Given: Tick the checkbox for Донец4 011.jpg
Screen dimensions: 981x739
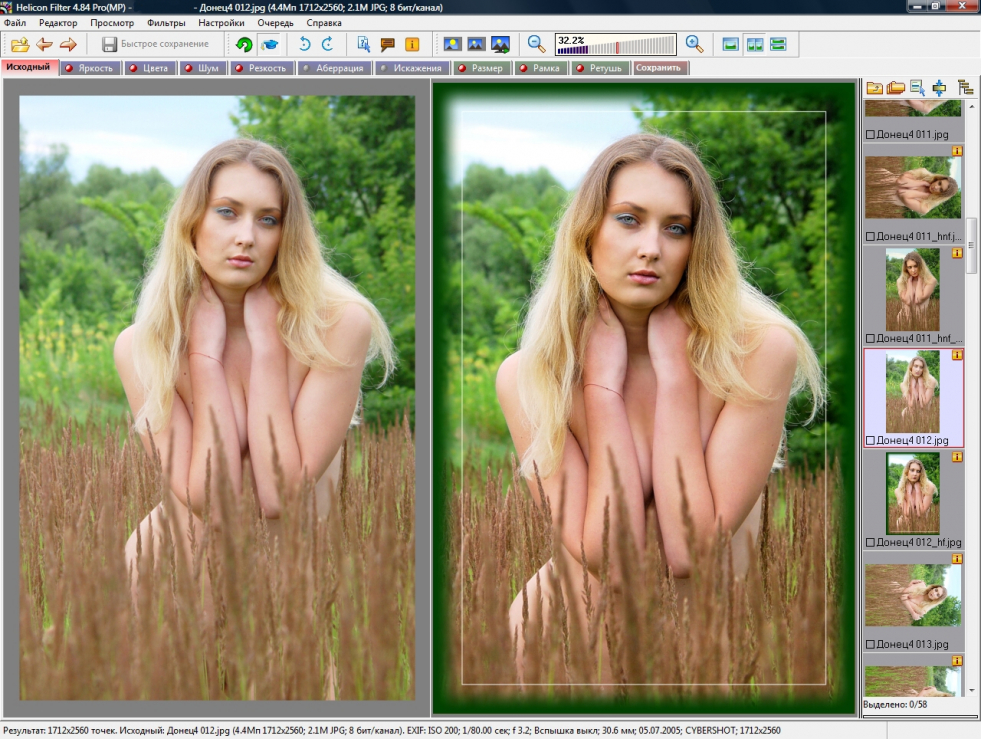Looking at the screenshot, I should tap(870, 133).
